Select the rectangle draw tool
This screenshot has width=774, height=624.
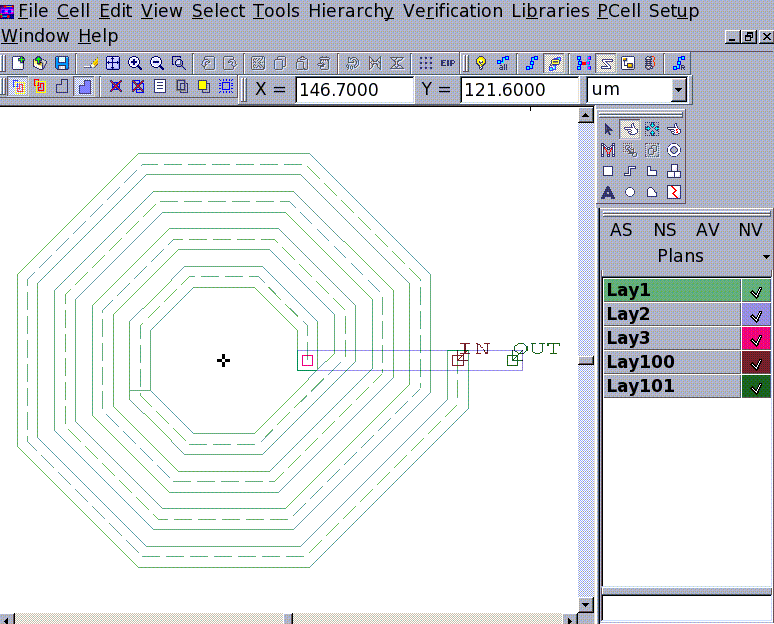608,171
